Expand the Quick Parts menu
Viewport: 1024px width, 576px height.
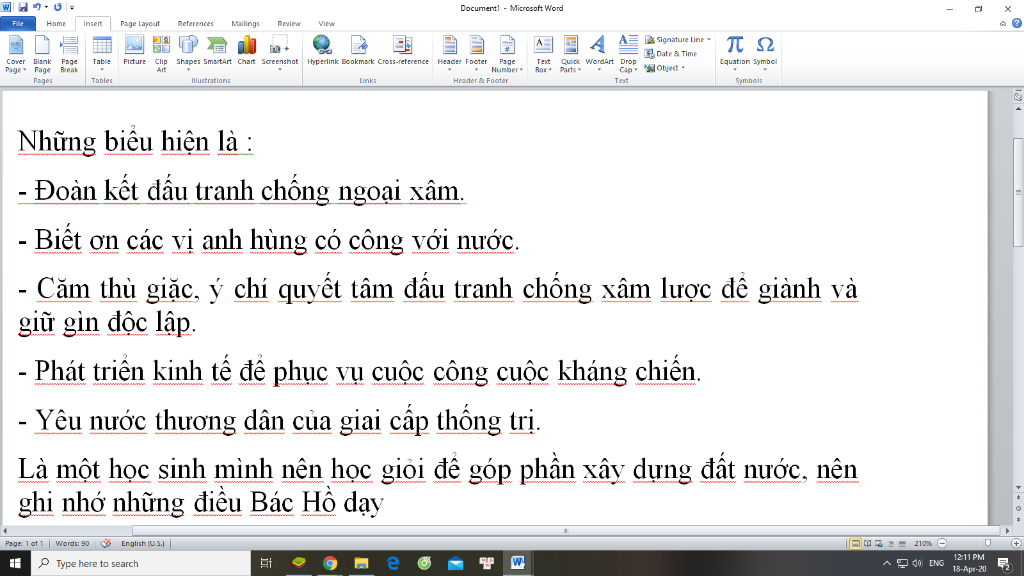pos(570,54)
